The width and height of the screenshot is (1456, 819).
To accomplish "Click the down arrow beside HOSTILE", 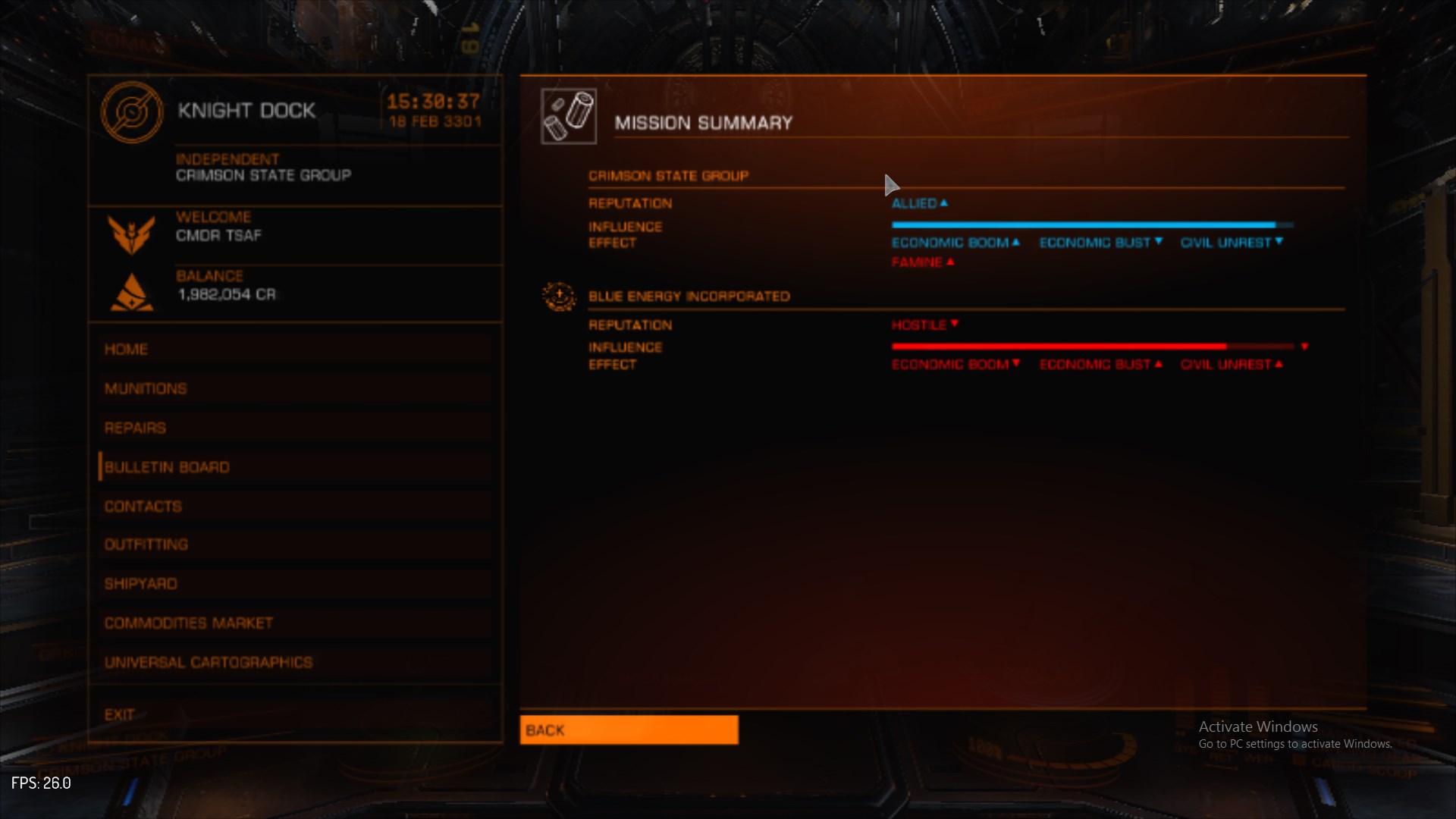I will 954,324.
